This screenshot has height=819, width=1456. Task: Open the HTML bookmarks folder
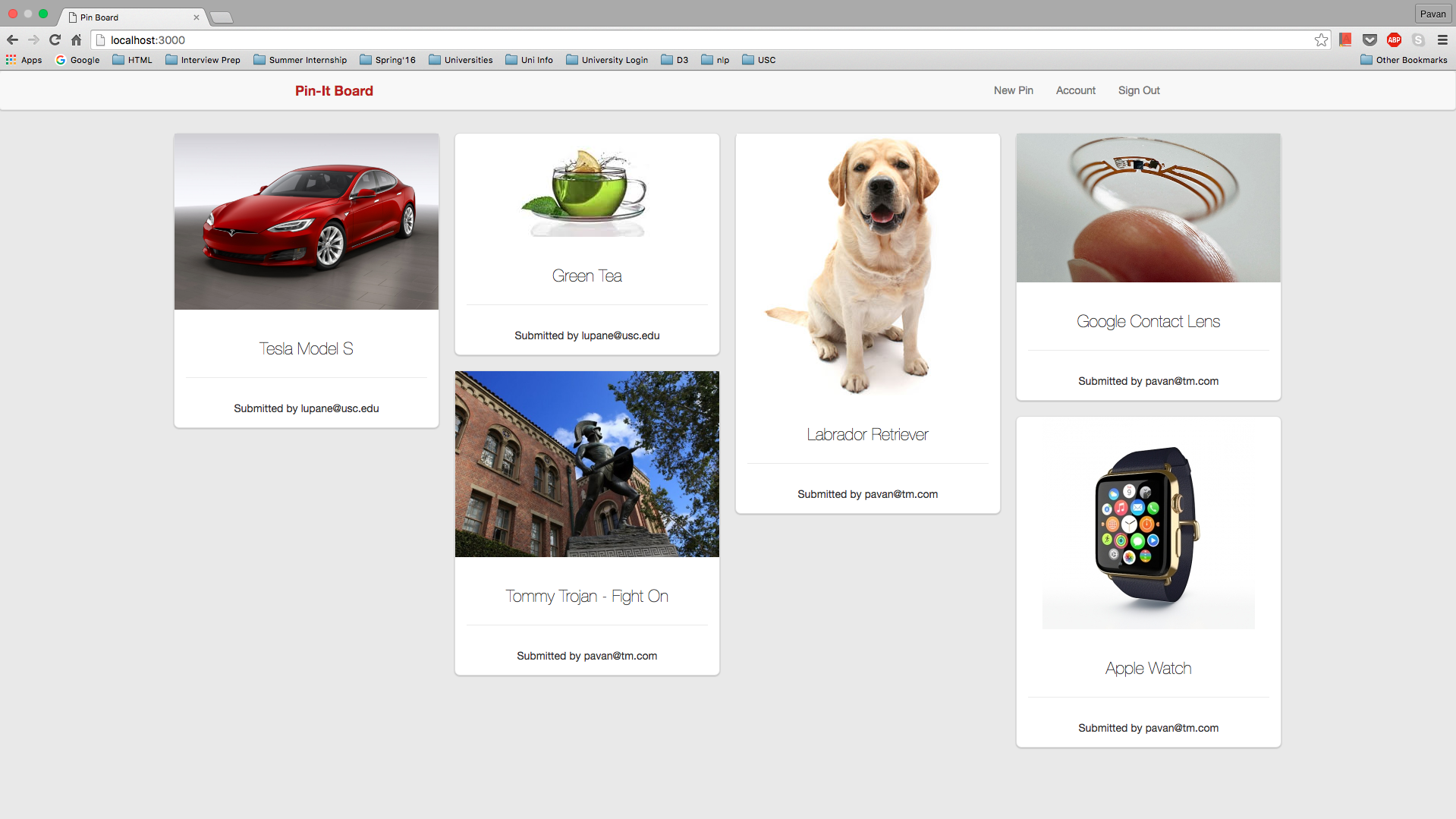pos(132,60)
